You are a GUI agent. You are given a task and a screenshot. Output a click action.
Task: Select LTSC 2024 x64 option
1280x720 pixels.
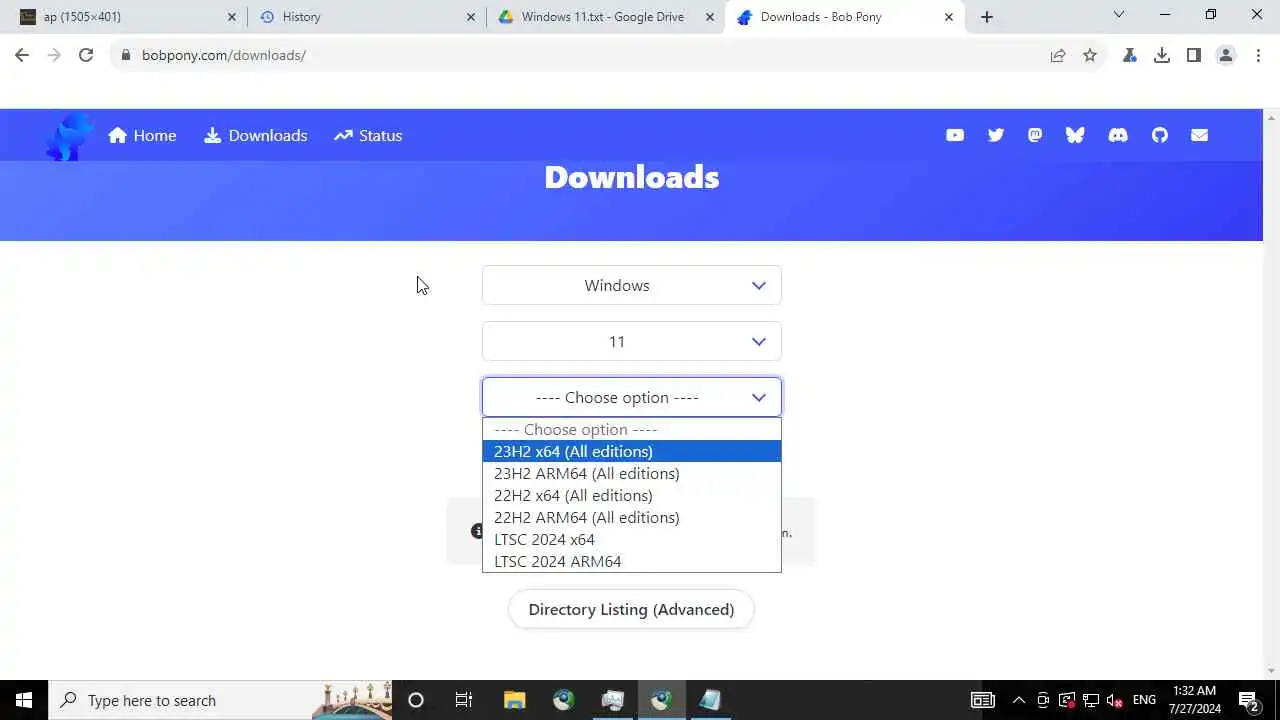point(631,539)
